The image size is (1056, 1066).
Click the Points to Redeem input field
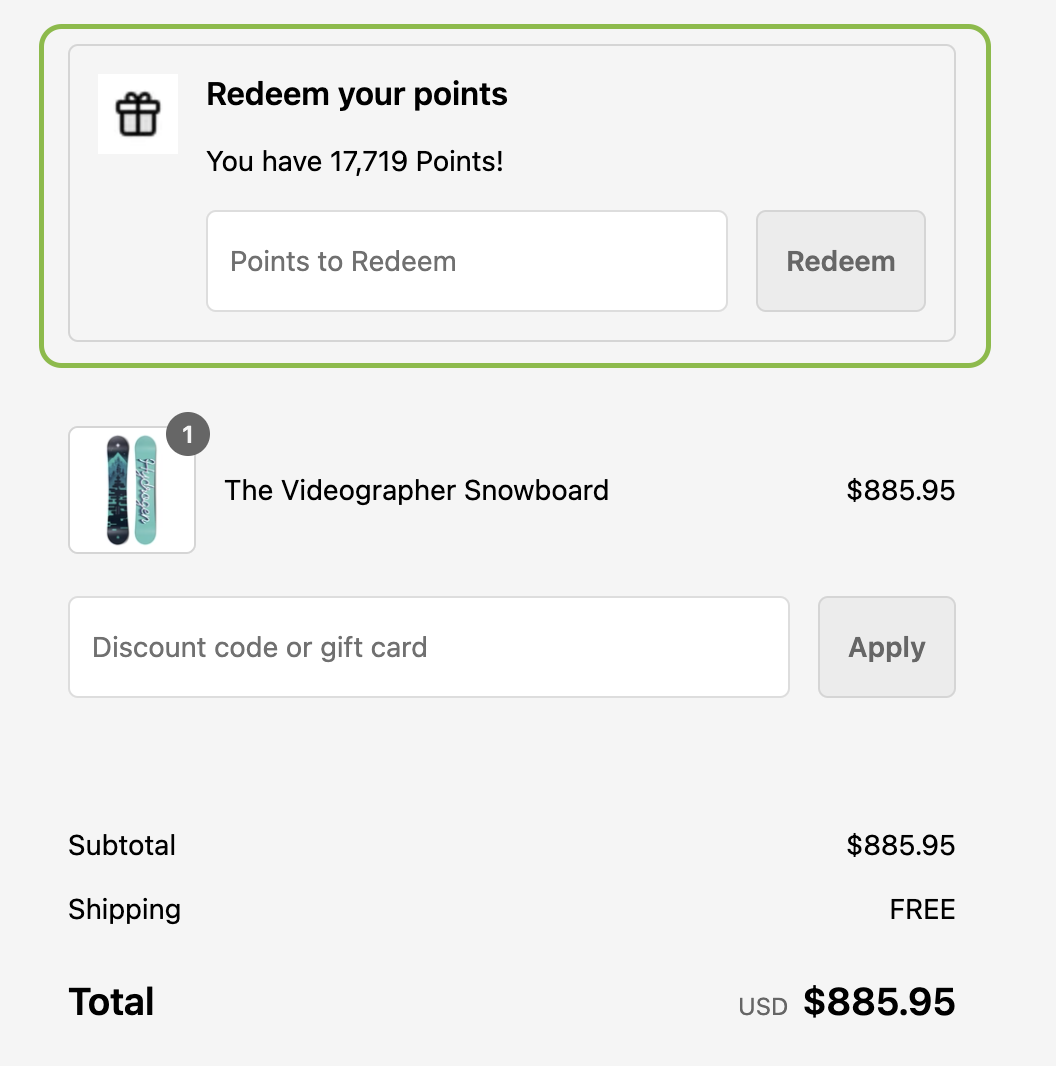coord(466,261)
